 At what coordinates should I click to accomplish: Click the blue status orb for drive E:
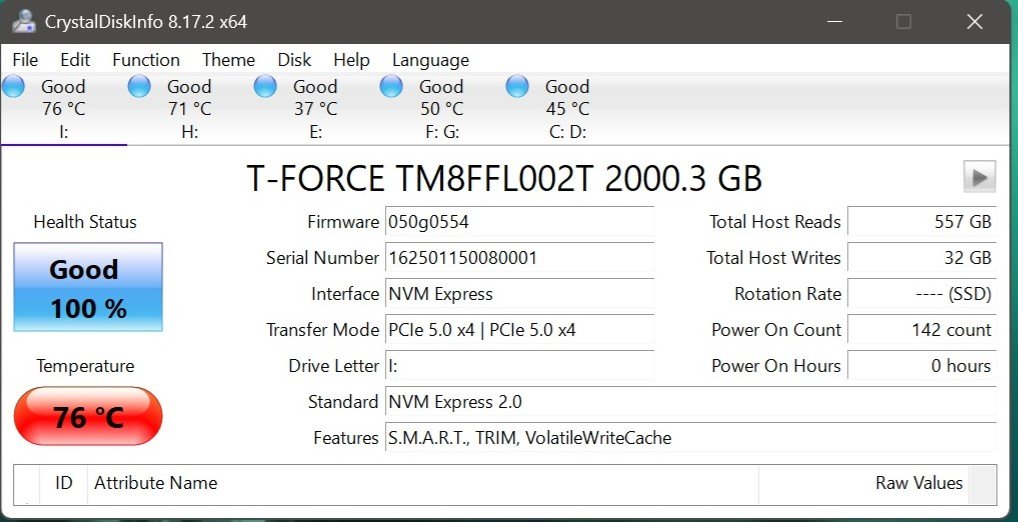(x=265, y=86)
